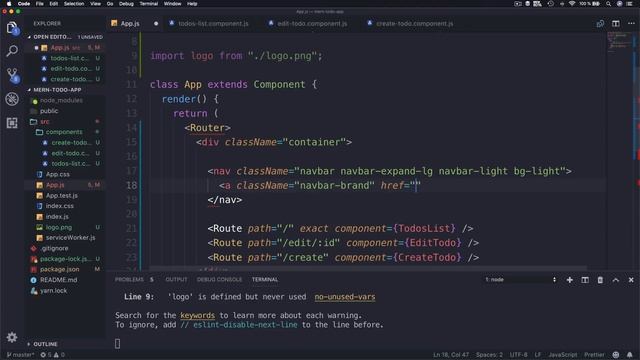Select the Terminal panel tab
Viewport: 640px width, 360px height.
(x=265, y=280)
